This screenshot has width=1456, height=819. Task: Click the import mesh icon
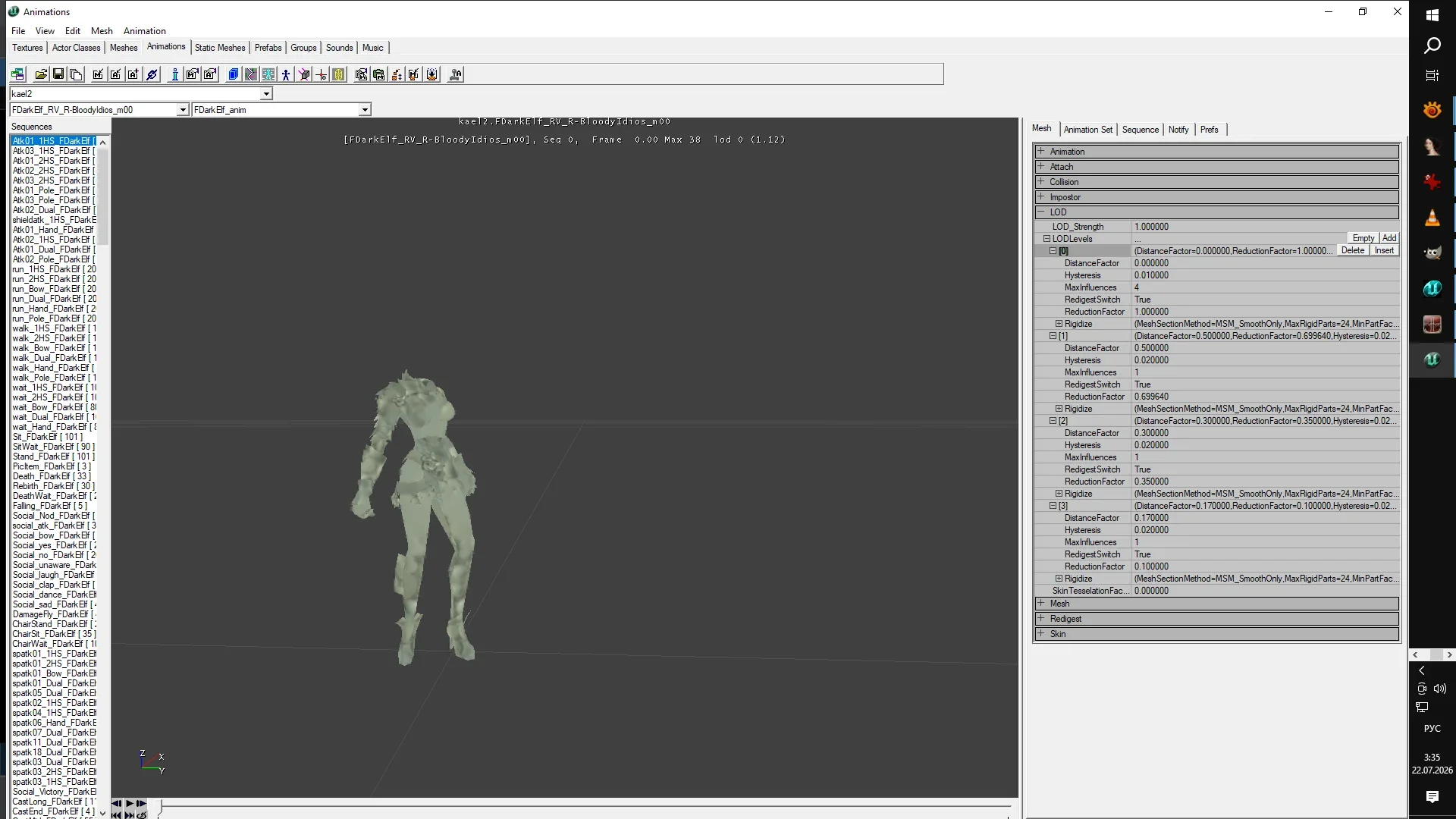pos(98,74)
